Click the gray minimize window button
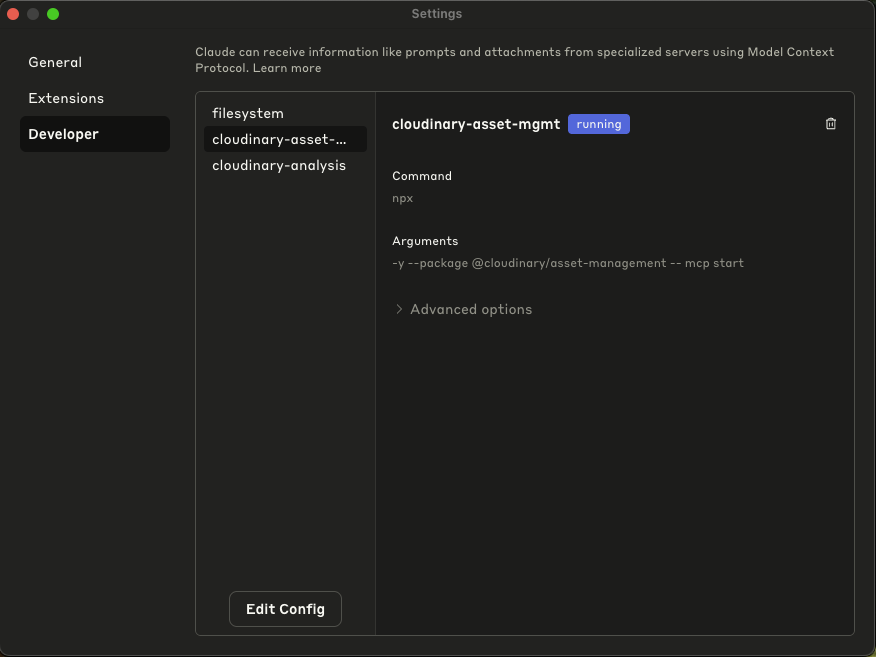The width and height of the screenshot is (876, 657). coord(33,14)
